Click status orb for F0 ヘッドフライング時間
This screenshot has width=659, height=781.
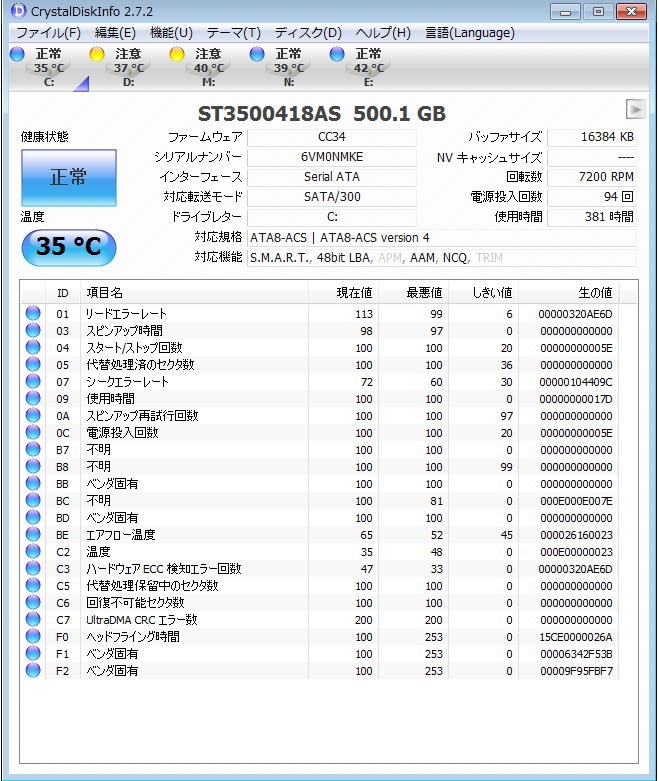click(33, 636)
